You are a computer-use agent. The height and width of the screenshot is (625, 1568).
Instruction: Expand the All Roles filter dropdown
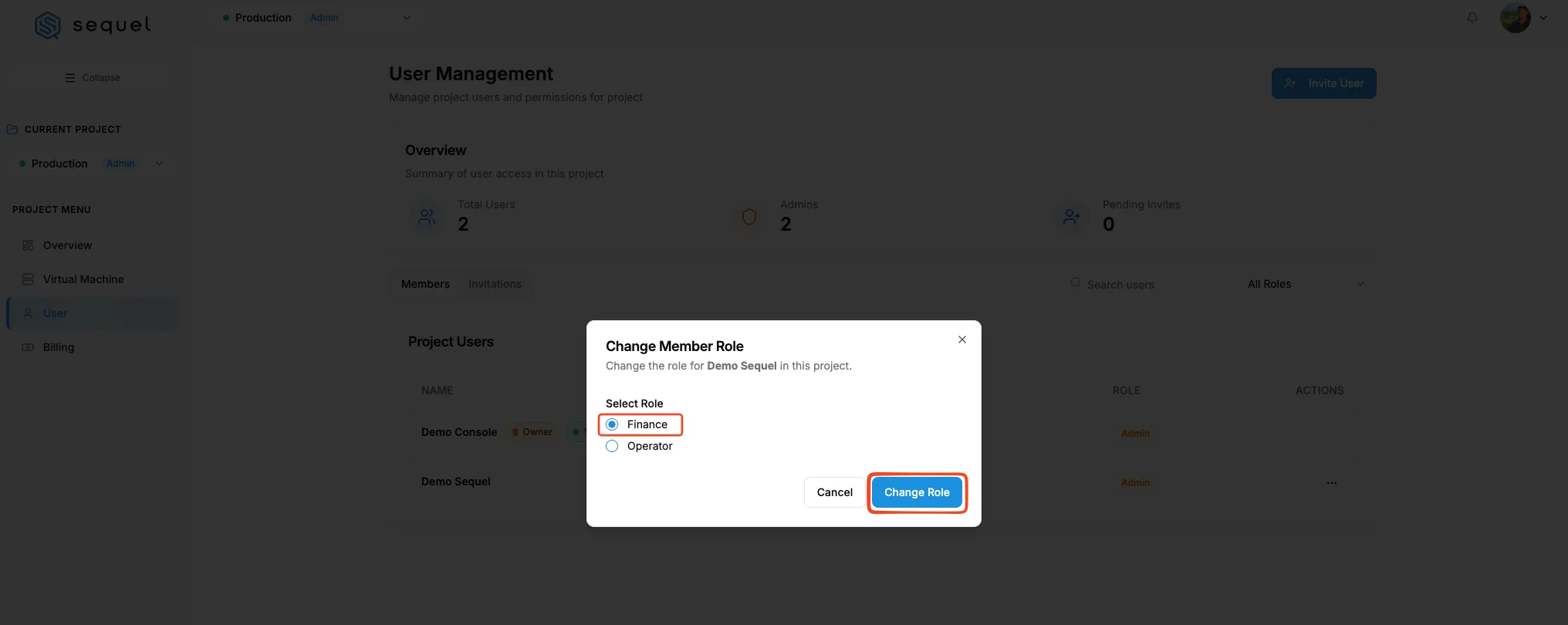click(x=1306, y=284)
